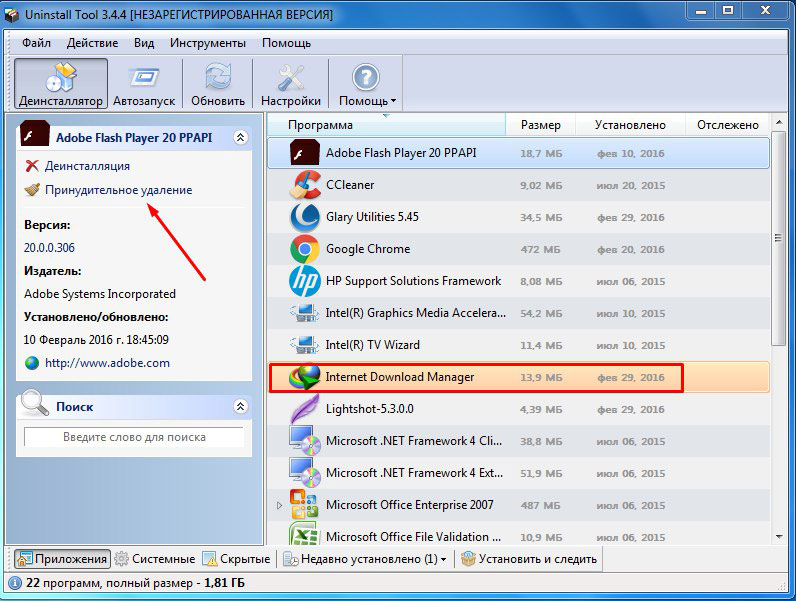Image resolution: width=796 pixels, height=601 pixels.
Task: Click the Установить и следить button
Action: [529, 559]
